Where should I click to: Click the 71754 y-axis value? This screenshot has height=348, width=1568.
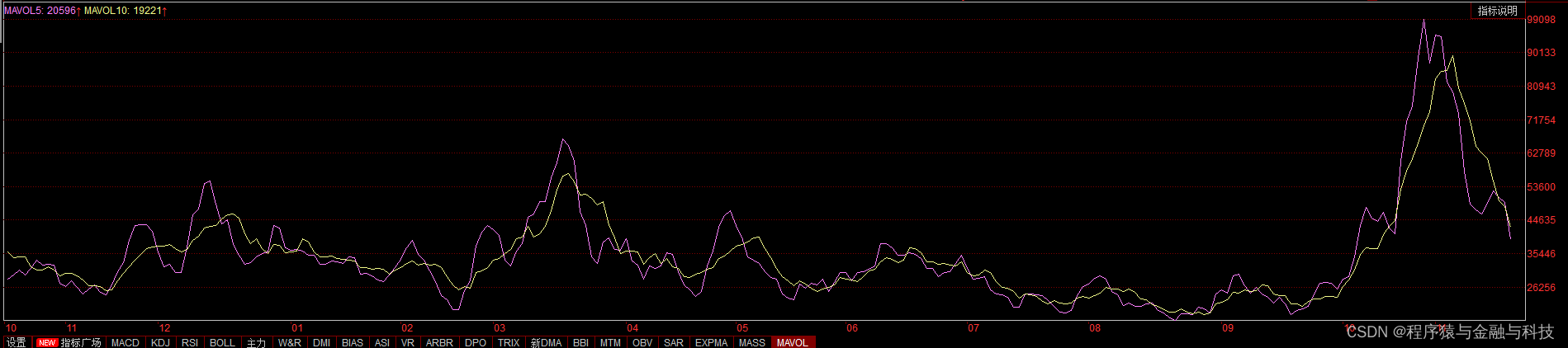click(x=1541, y=120)
